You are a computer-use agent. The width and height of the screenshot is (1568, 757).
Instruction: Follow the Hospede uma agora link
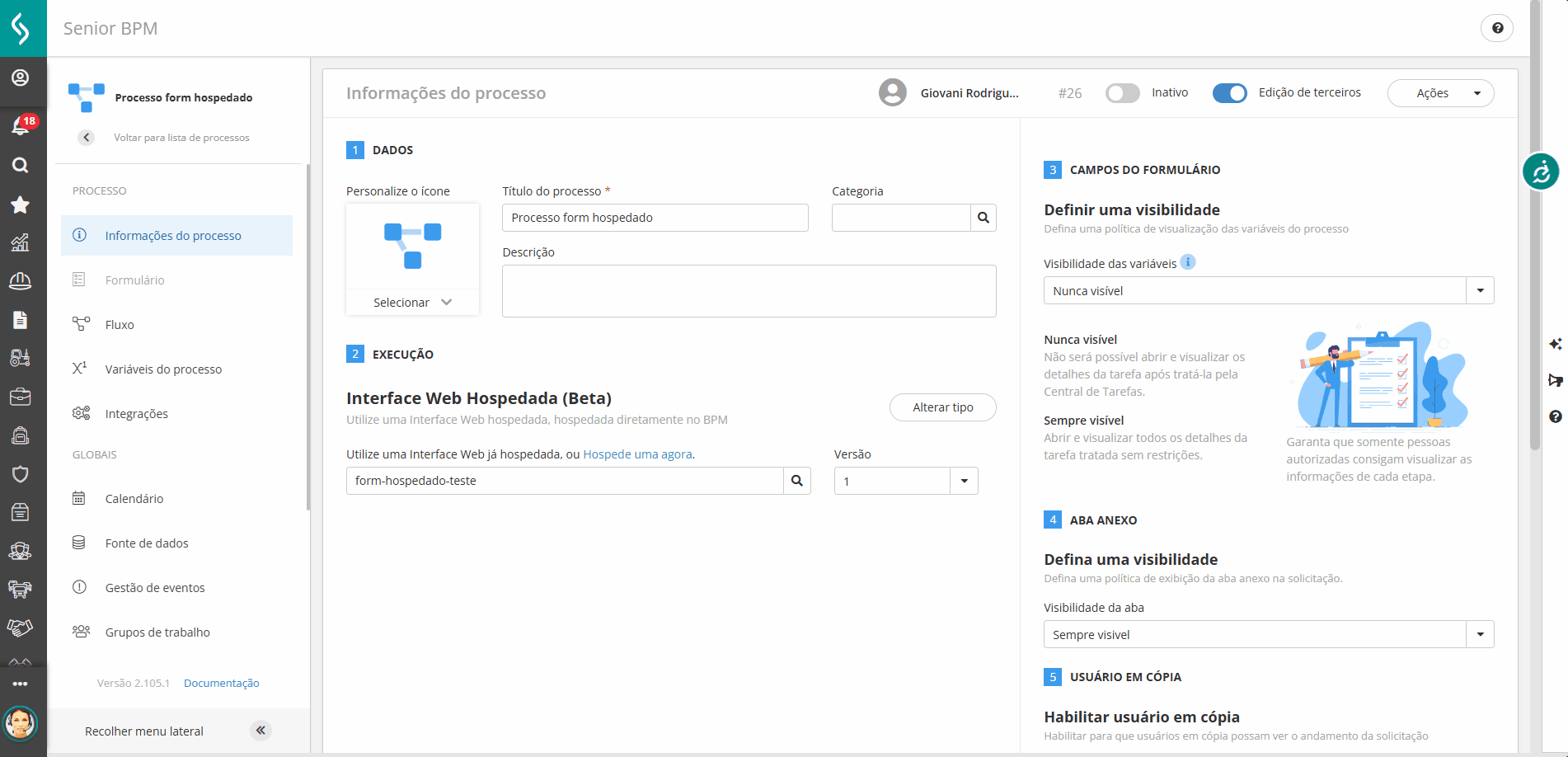click(x=637, y=454)
